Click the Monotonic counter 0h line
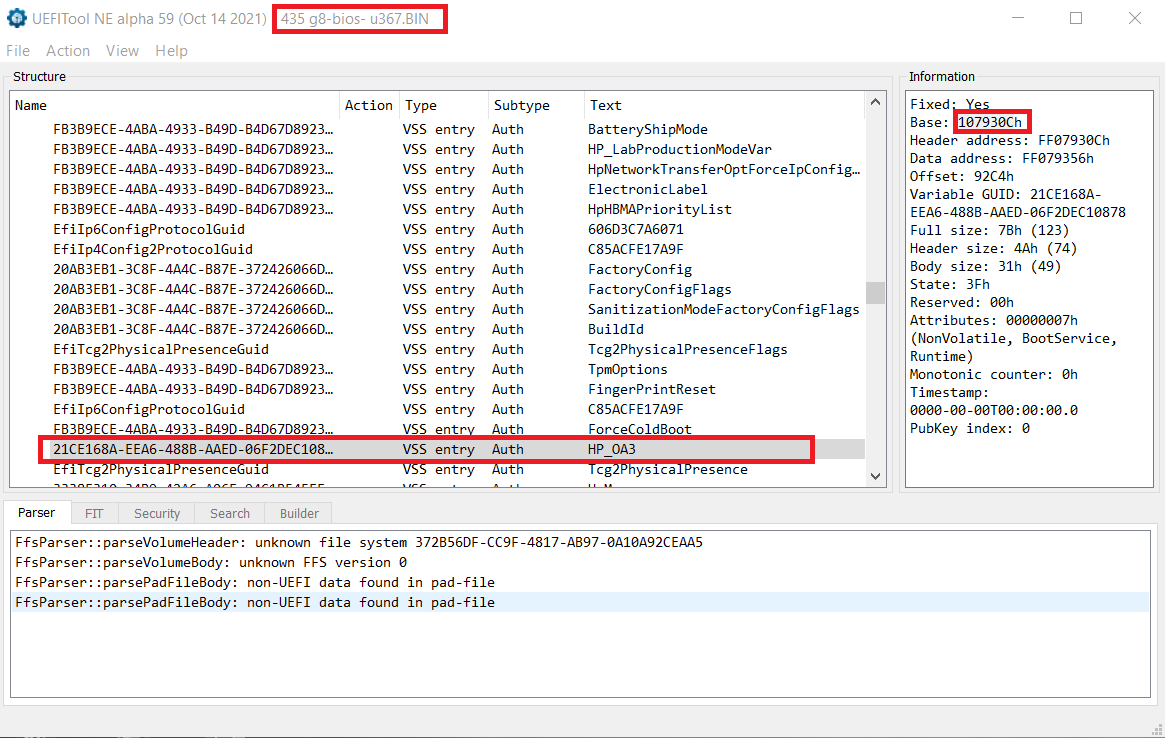The height and width of the screenshot is (738, 1165). pos(993,375)
